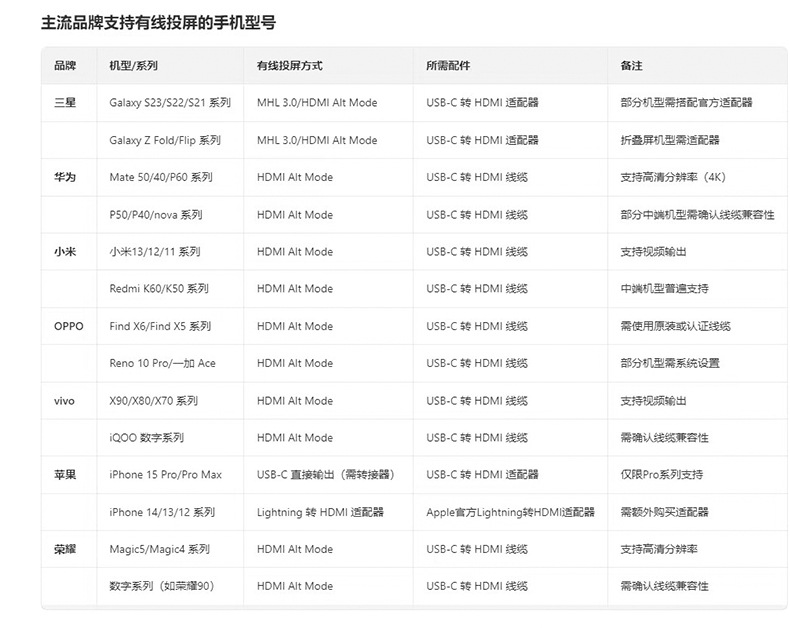Click 部分机型需系统设置 note
Image resolution: width=790 pixels, height=628 pixels.
[670, 363]
